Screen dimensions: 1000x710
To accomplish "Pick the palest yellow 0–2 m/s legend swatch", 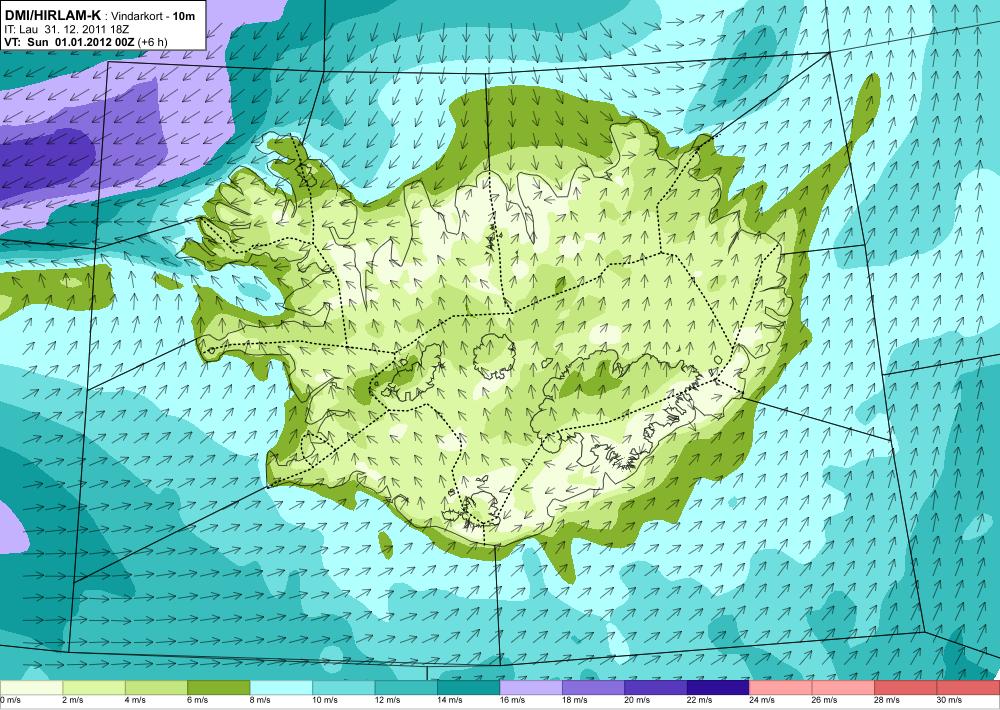I will [31, 688].
